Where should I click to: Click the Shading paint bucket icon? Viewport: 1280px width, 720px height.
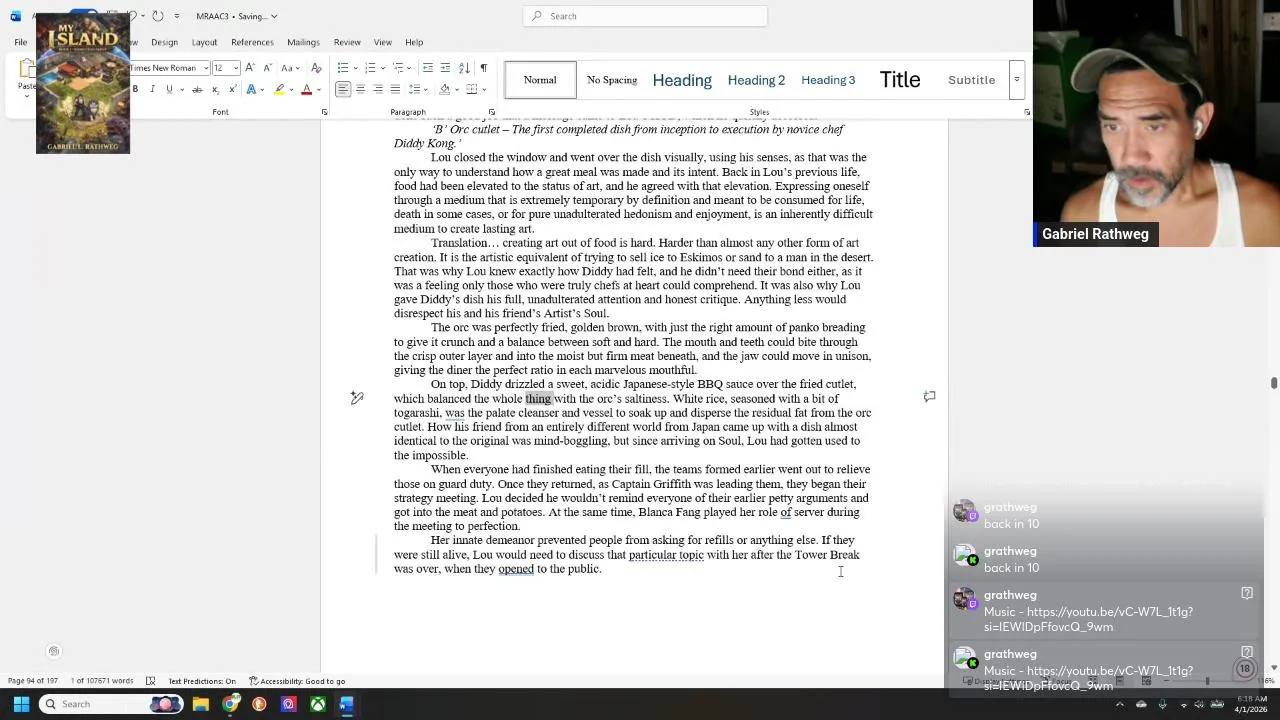pos(445,89)
